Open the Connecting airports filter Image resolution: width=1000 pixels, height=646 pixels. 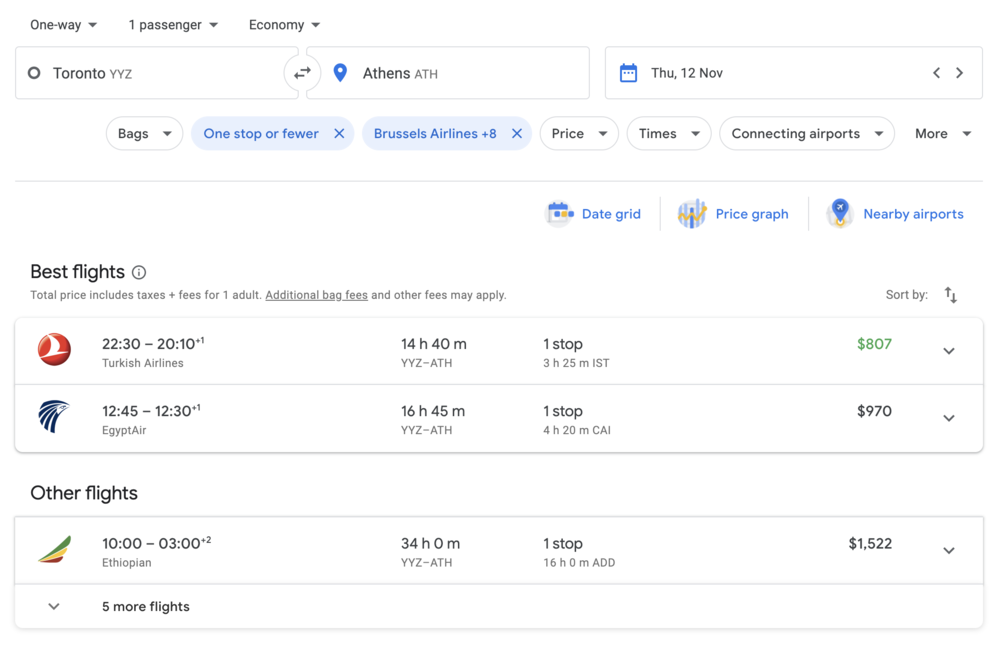(x=806, y=134)
